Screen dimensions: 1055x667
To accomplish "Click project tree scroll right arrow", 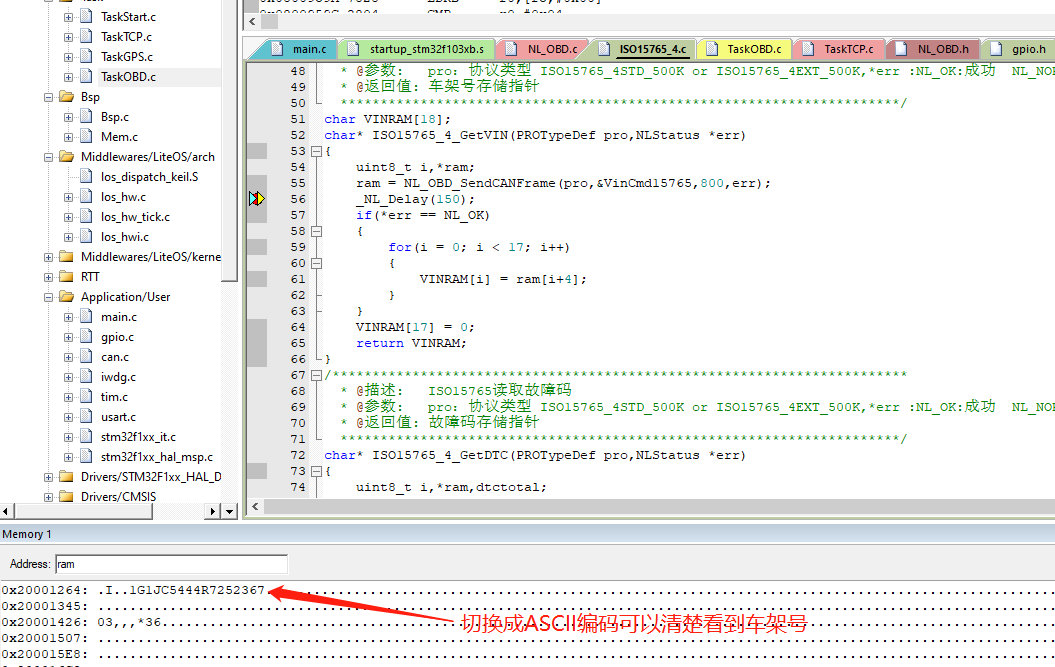I will coord(213,512).
